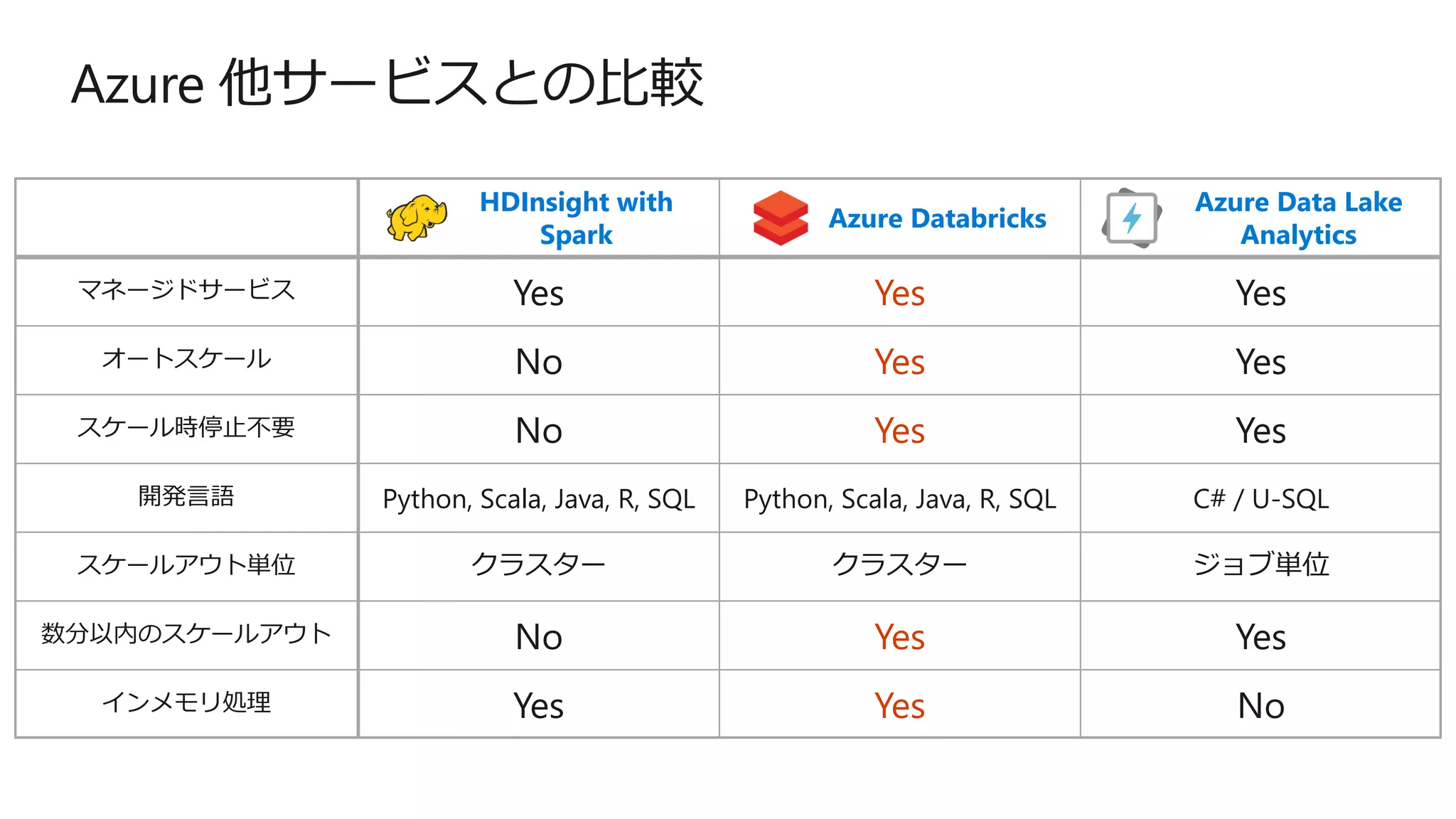Select the HDInsight with Spark header
This screenshot has height=819, width=1456.
[576, 218]
